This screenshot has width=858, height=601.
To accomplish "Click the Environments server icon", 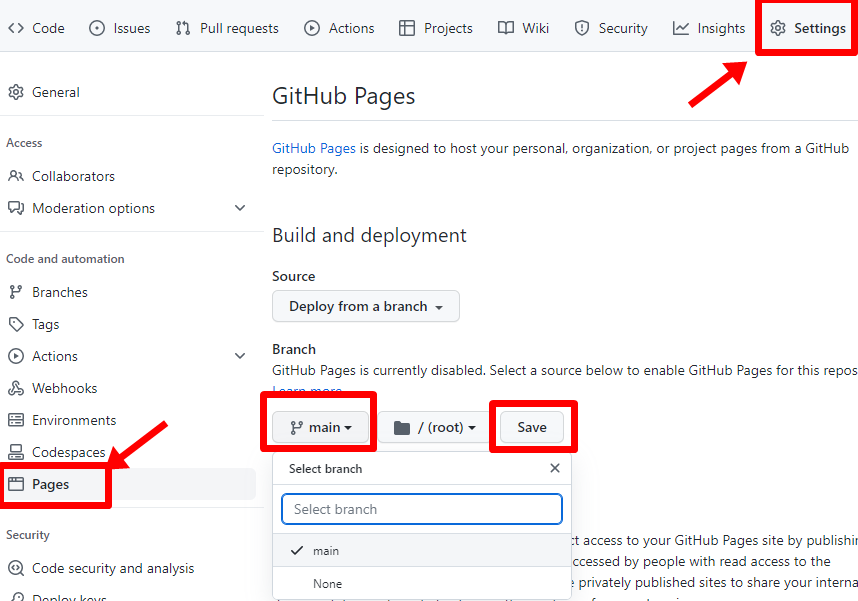I will point(16,420).
